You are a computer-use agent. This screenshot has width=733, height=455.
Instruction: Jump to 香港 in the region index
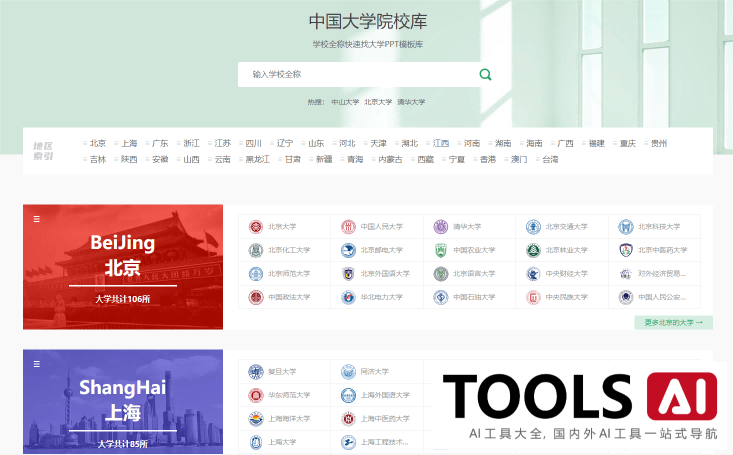[486, 159]
